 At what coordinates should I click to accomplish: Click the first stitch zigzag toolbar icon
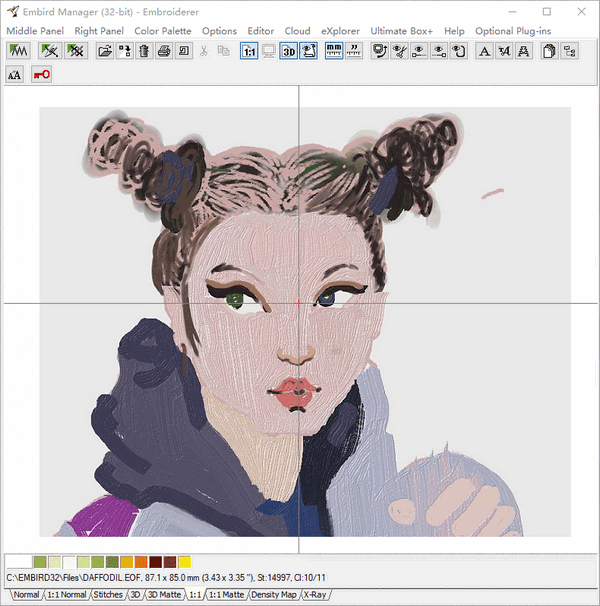[17, 51]
